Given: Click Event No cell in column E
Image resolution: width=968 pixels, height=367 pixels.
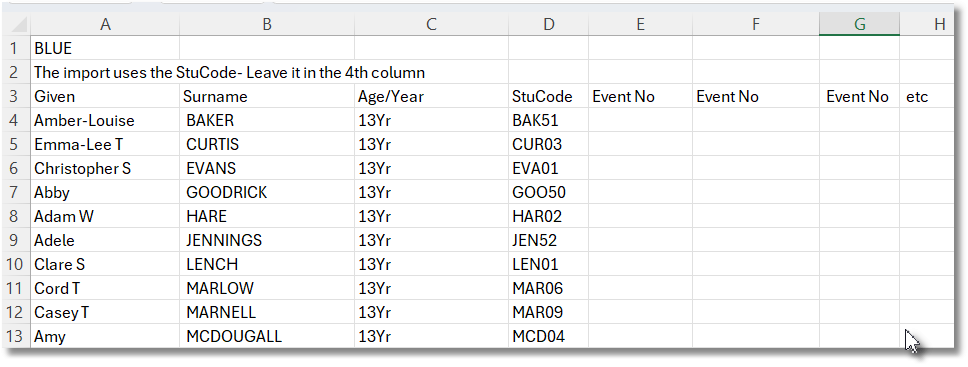Looking at the screenshot, I should pos(641,96).
